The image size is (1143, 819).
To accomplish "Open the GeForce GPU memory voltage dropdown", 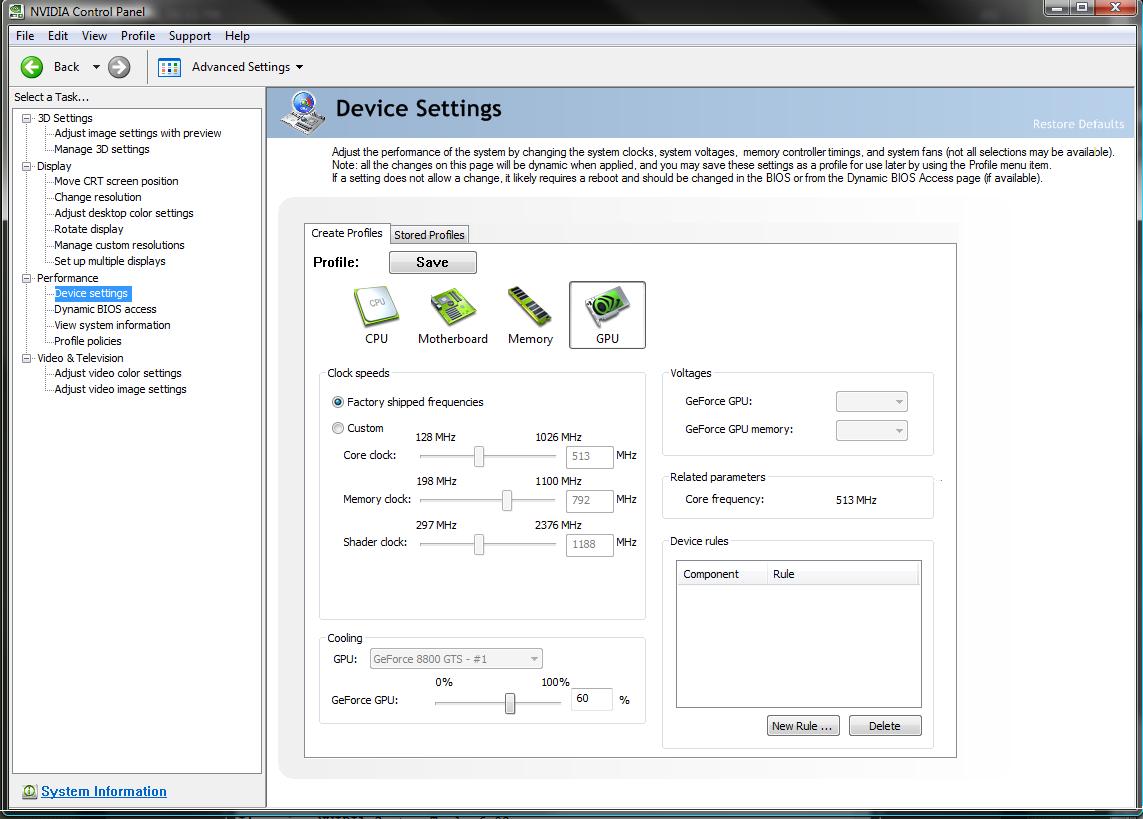I will (x=872, y=430).
